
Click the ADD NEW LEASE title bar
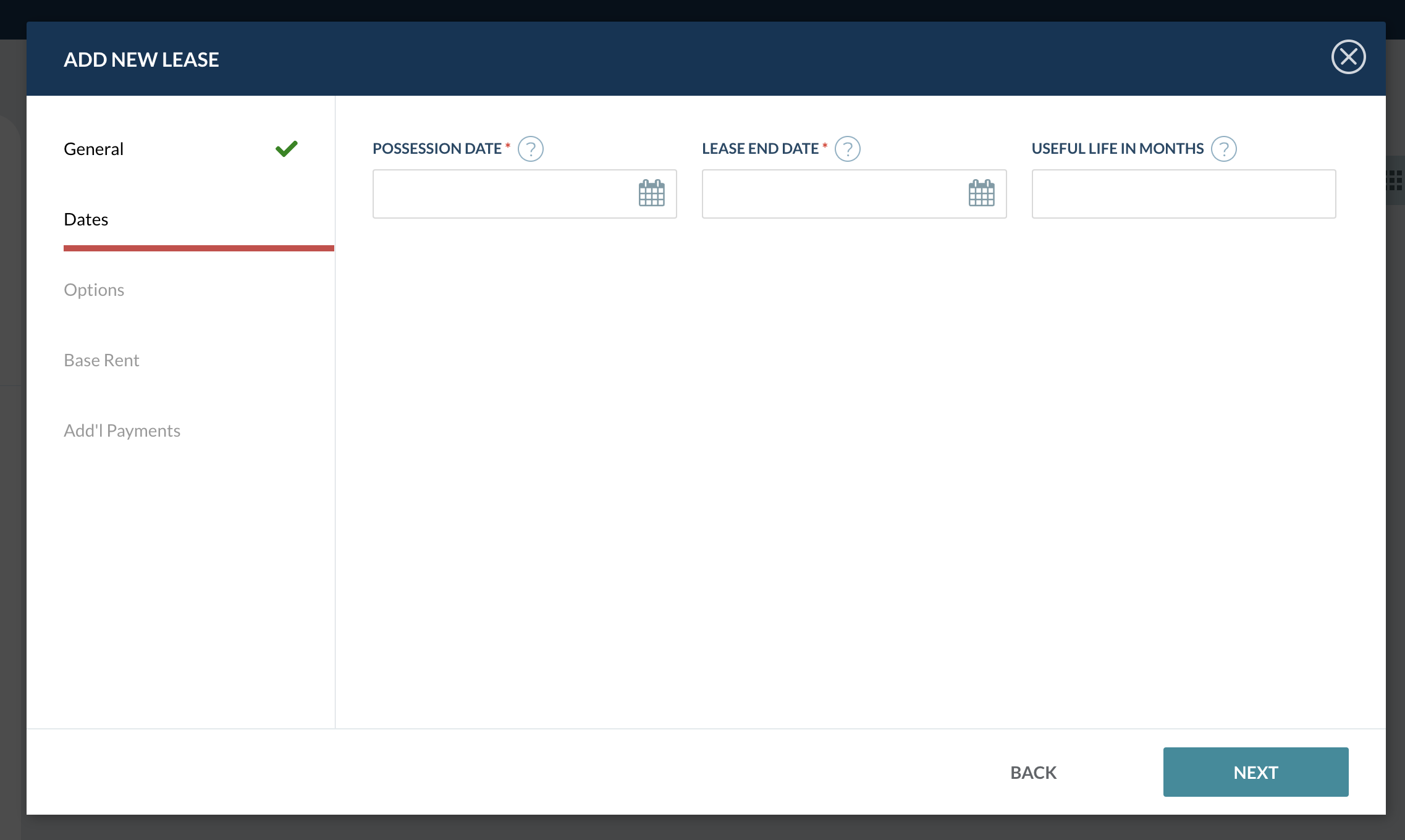(x=141, y=59)
